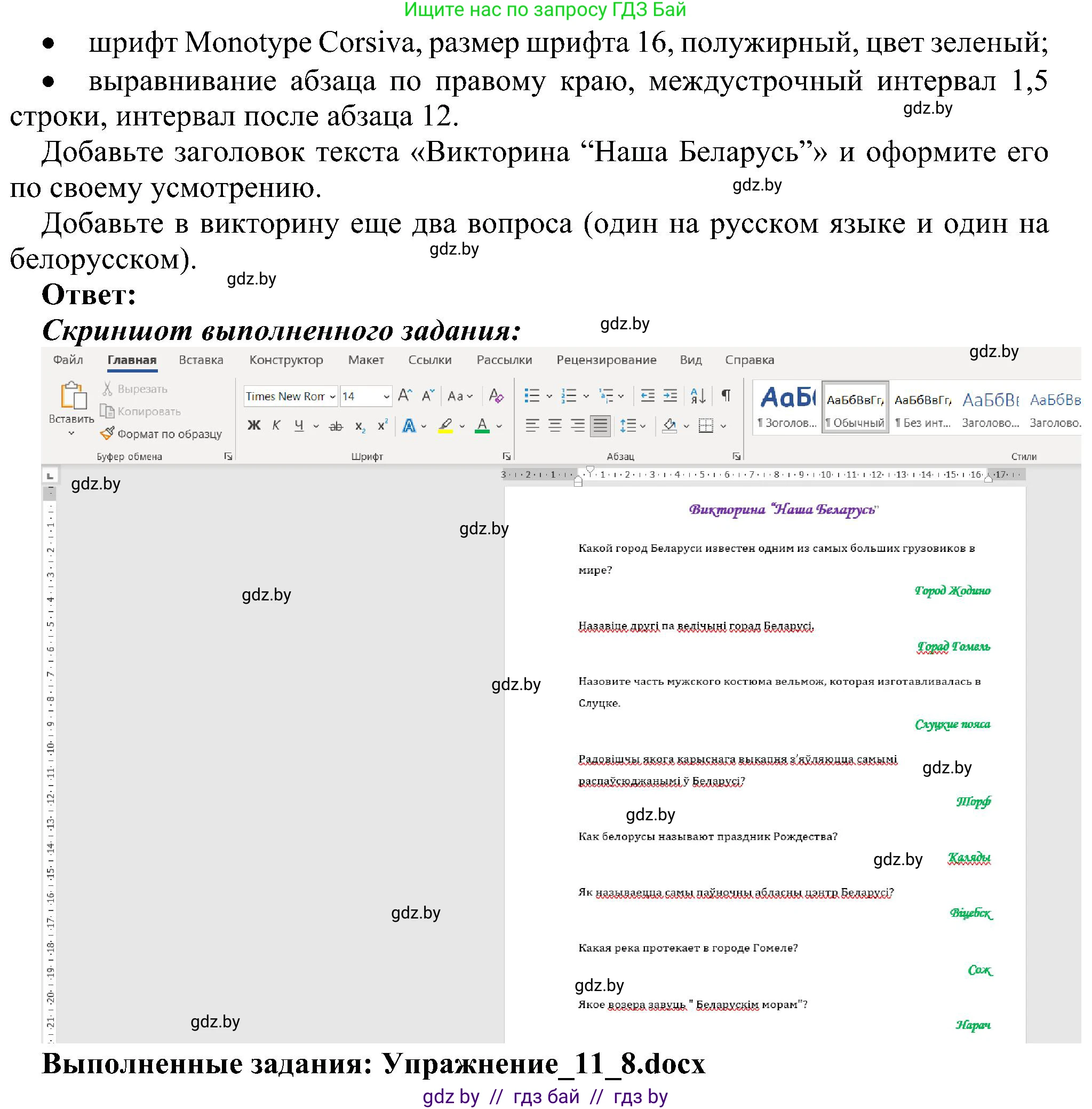The width and height of the screenshot is (1092, 1109).
Task: Increase paragraph indent
Action: [670, 396]
